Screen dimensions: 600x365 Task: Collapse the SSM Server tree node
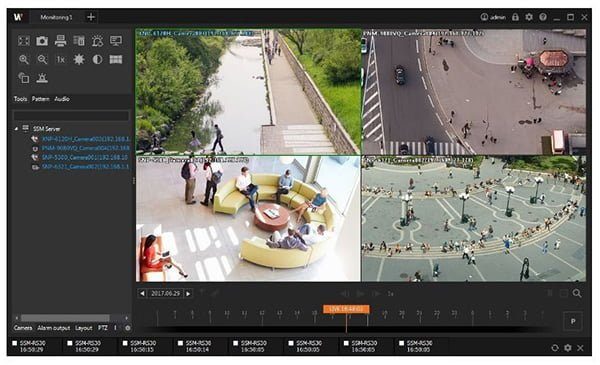click(x=16, y=129)
